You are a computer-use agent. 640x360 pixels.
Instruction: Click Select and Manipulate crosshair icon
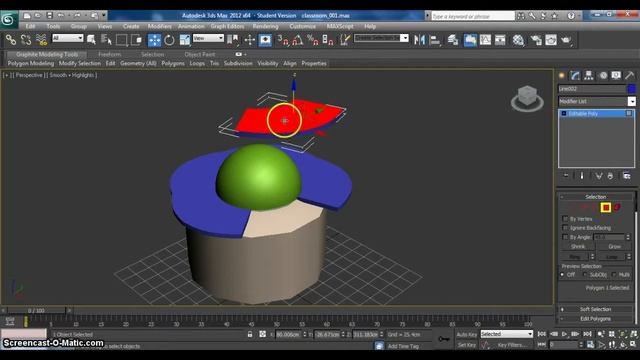[249, 40]
